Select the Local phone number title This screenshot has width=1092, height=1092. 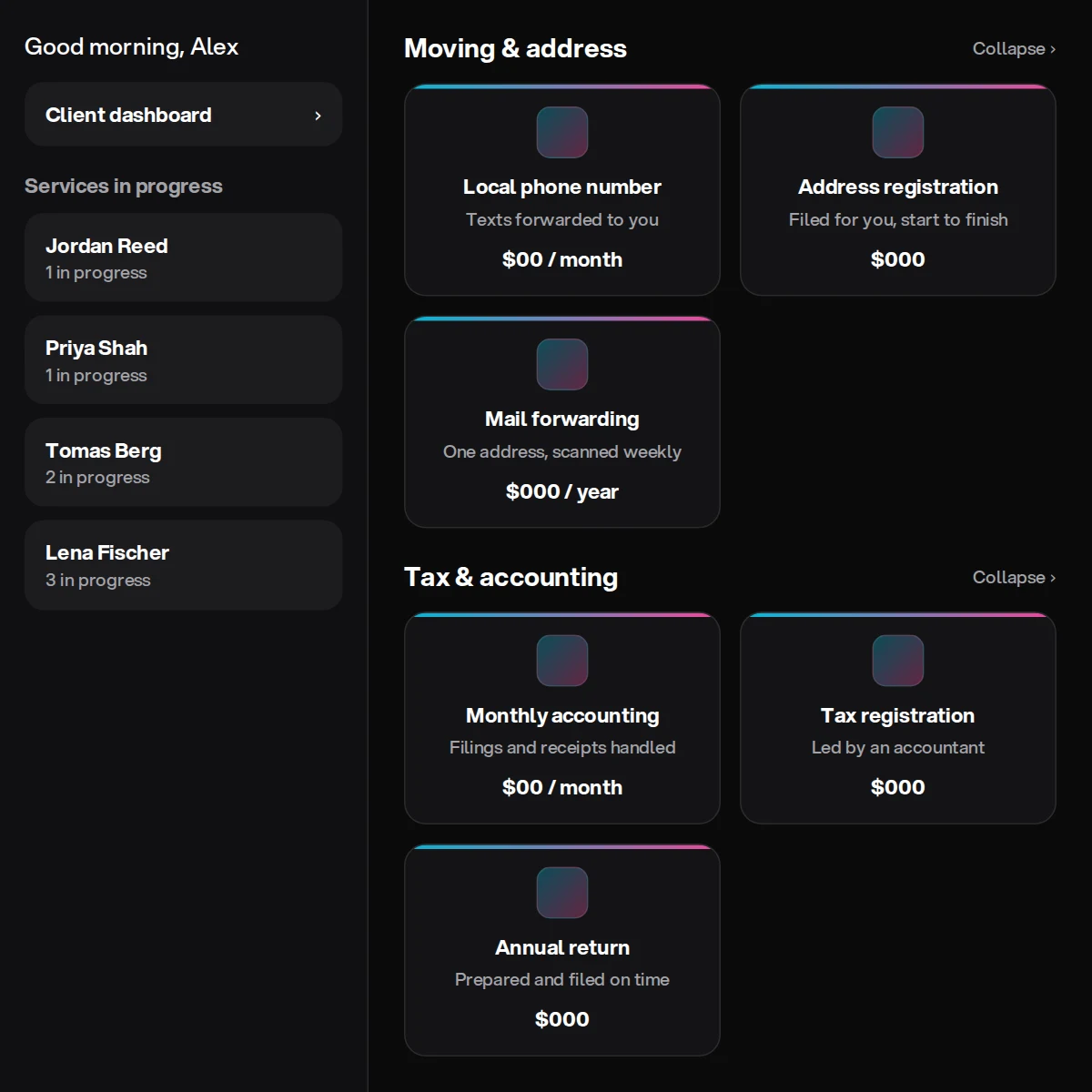coord(562,187)
